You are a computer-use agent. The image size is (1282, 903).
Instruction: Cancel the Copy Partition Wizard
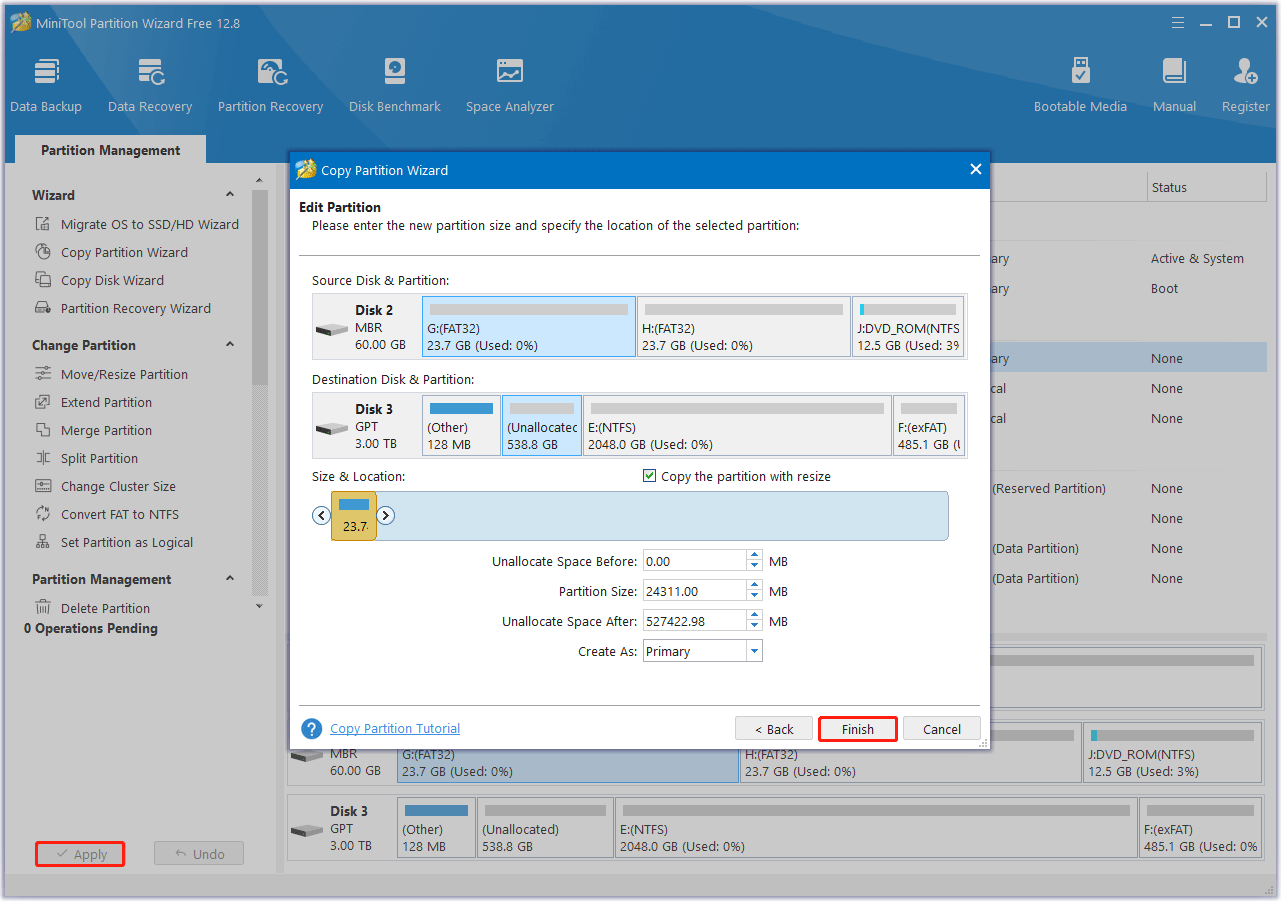(x=942, y=729)
